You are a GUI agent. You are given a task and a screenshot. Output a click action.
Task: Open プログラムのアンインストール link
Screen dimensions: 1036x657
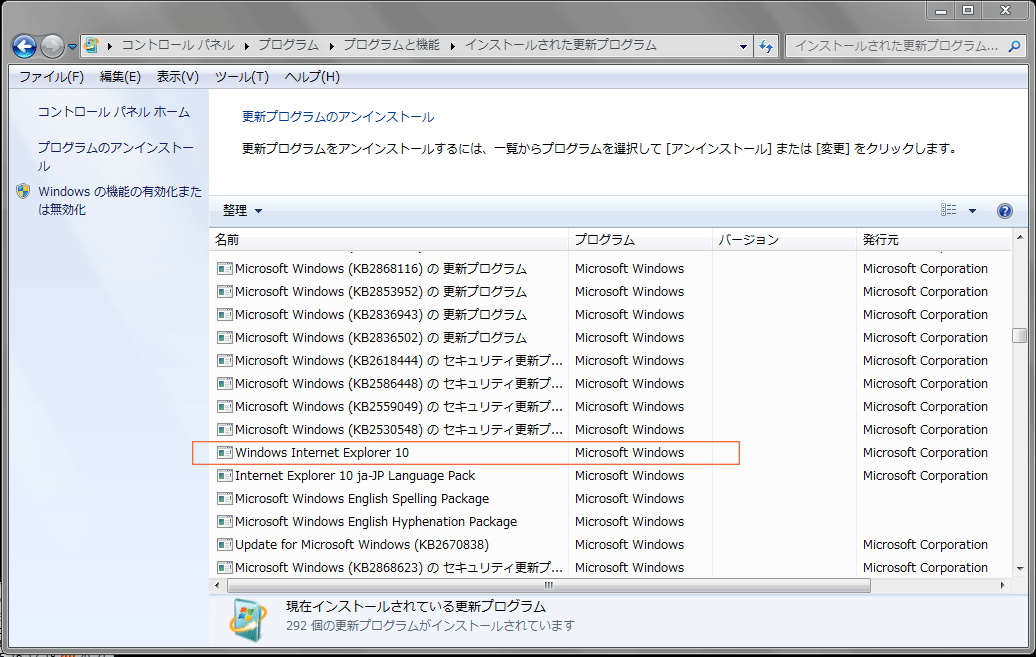coord(116,157)
